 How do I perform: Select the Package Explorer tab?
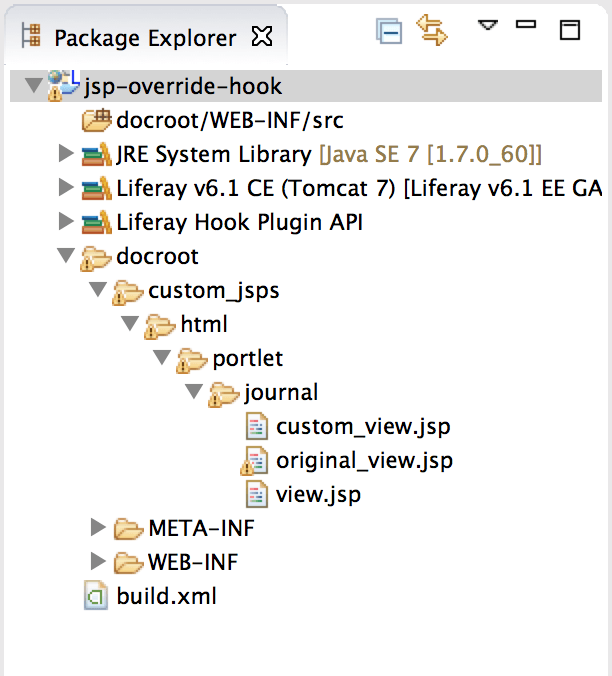tap(144, 38)
